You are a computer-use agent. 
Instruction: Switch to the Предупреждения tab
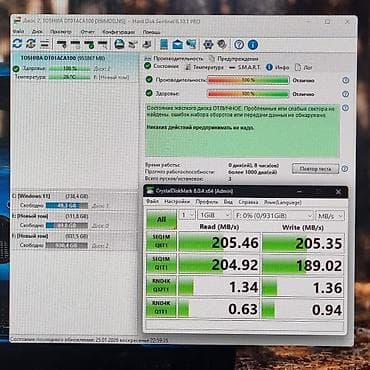pyautogui.click(x=233, y=59)
